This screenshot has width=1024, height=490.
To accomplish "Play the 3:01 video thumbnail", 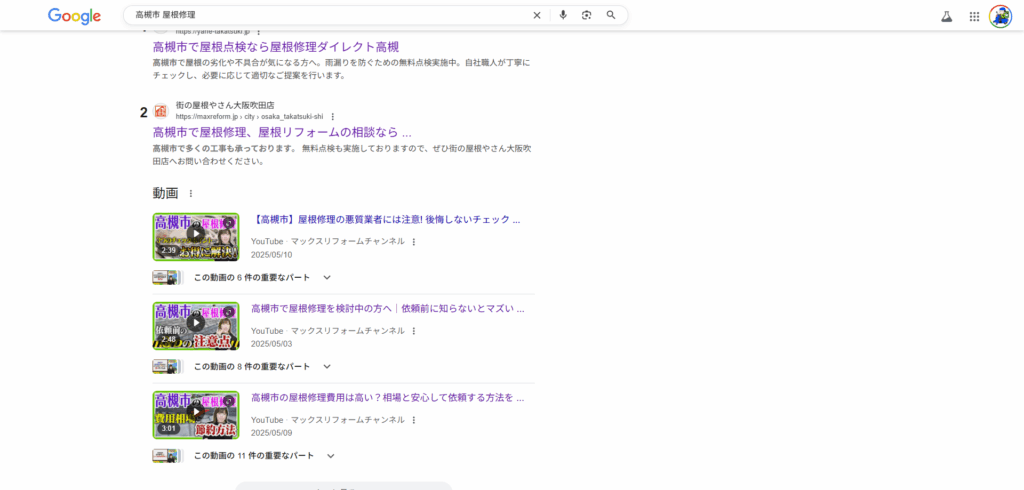I will (195, 413).
